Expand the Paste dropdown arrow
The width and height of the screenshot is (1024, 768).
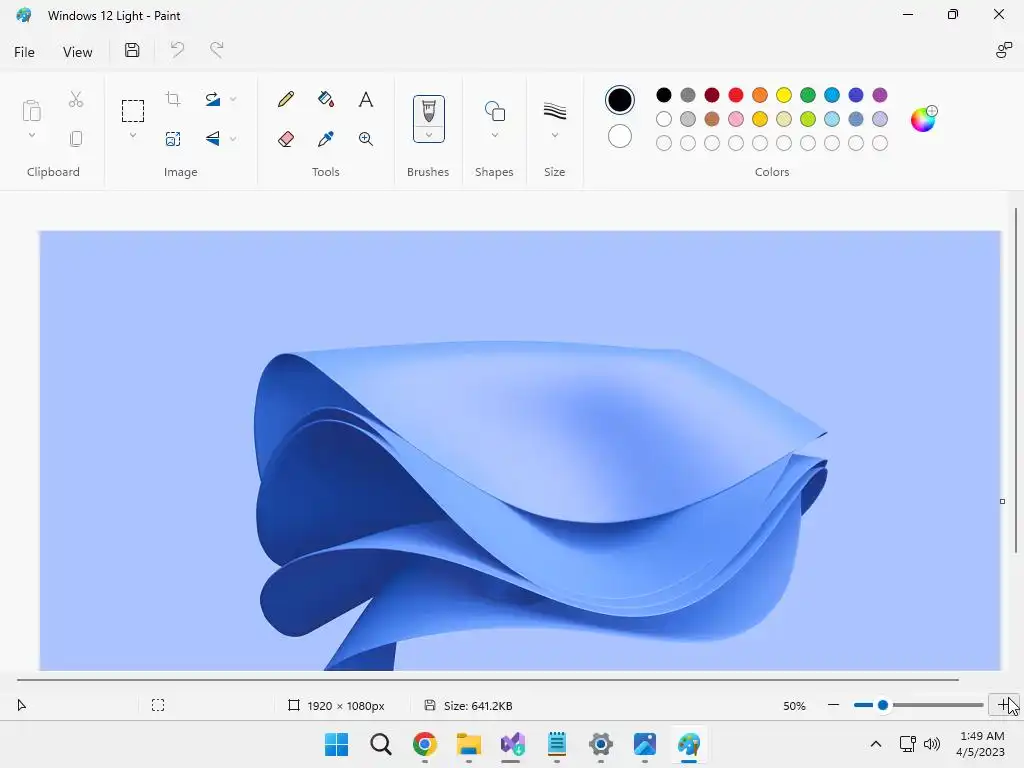click(x=31, y=135)
